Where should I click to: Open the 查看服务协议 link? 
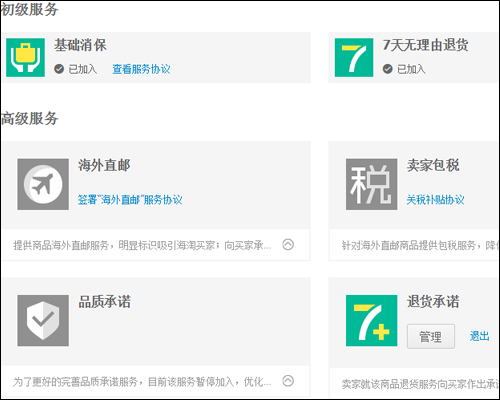point(141,69)
